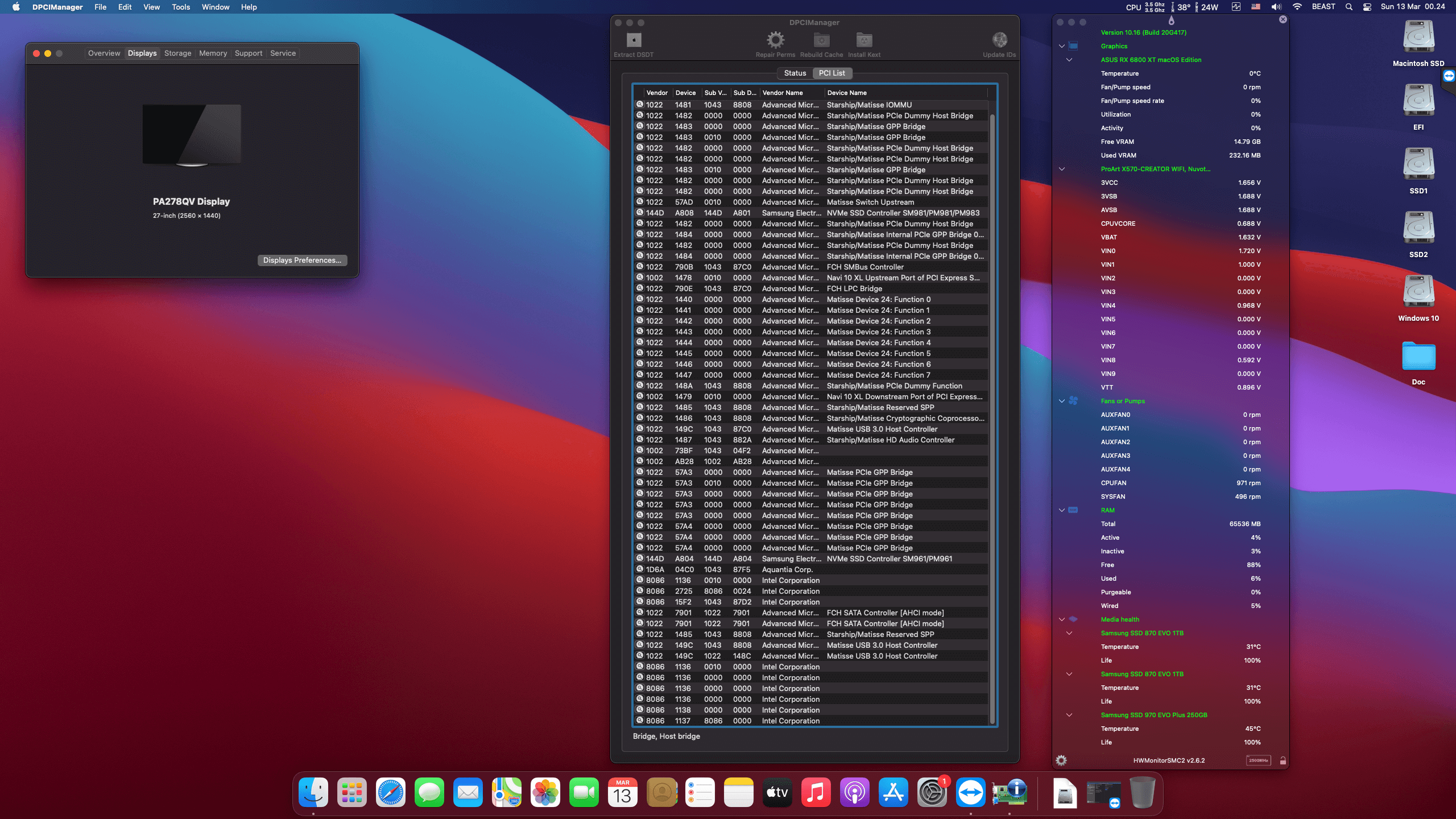Viewport: 1456px width, 819px height.
Task: Click the Install Kext toolbar icon
Action: pos(864,40)
